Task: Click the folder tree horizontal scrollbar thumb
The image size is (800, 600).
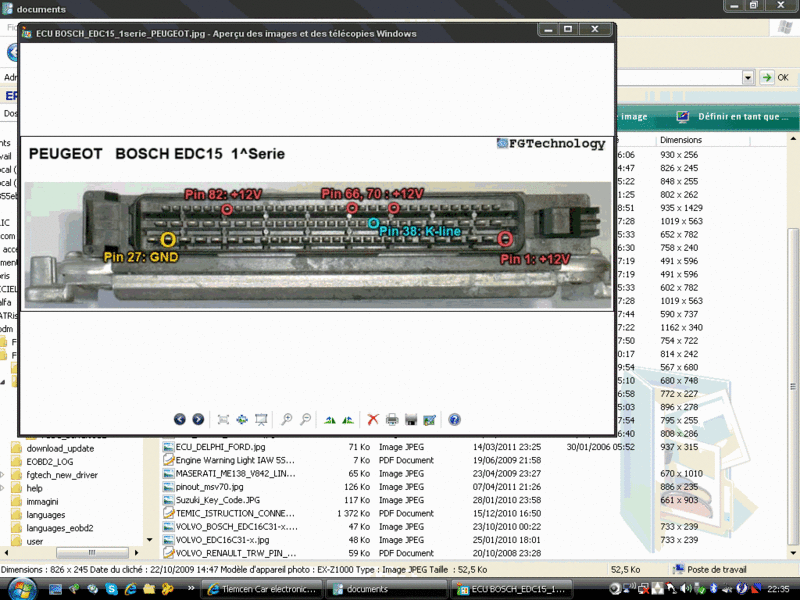Action: pyautogui.click(x=92, y=553)
